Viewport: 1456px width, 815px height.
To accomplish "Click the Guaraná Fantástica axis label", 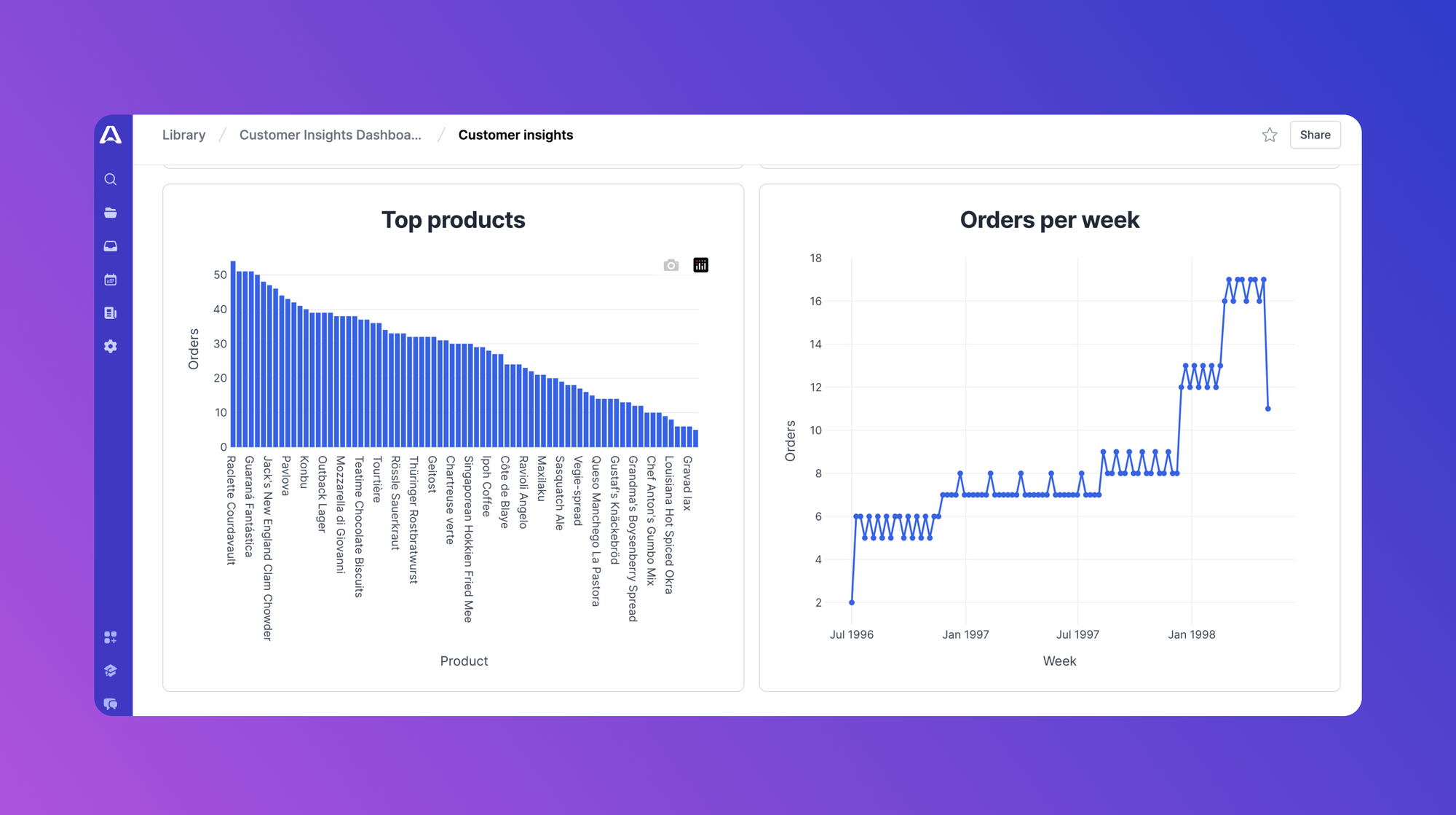I will point(249,507).
